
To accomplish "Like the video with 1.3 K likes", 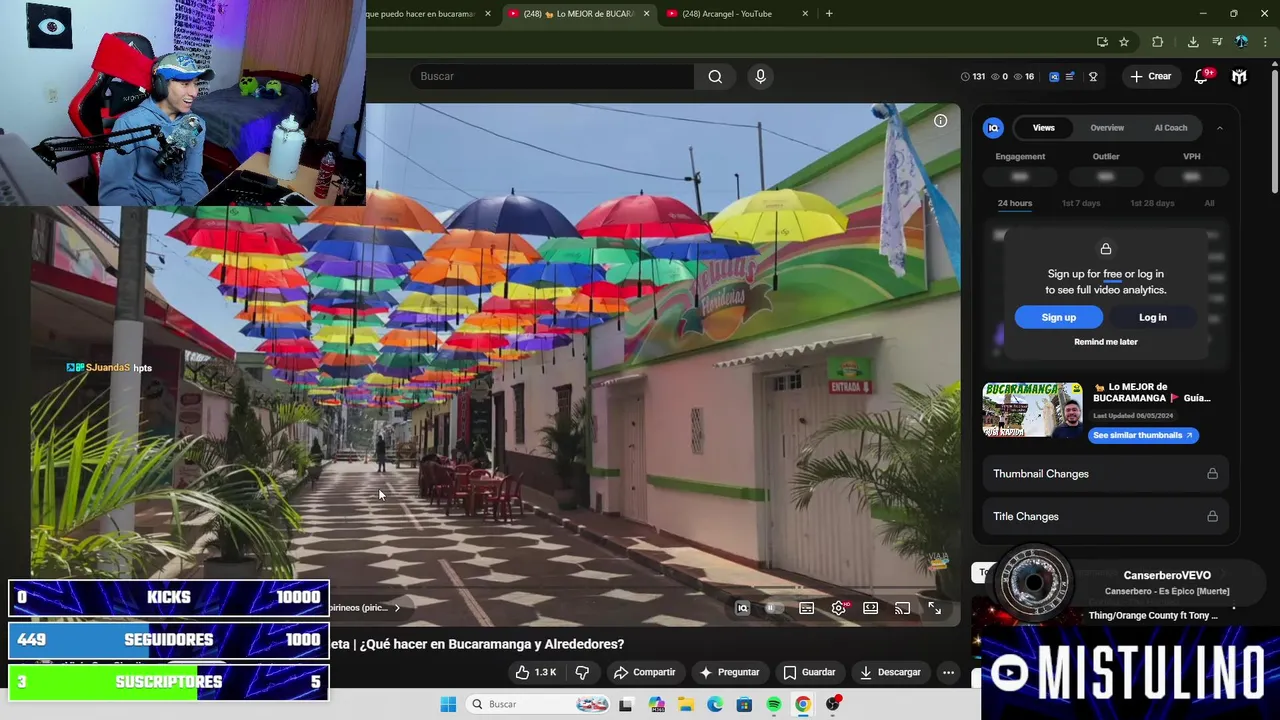I will [x=536, y=672].
